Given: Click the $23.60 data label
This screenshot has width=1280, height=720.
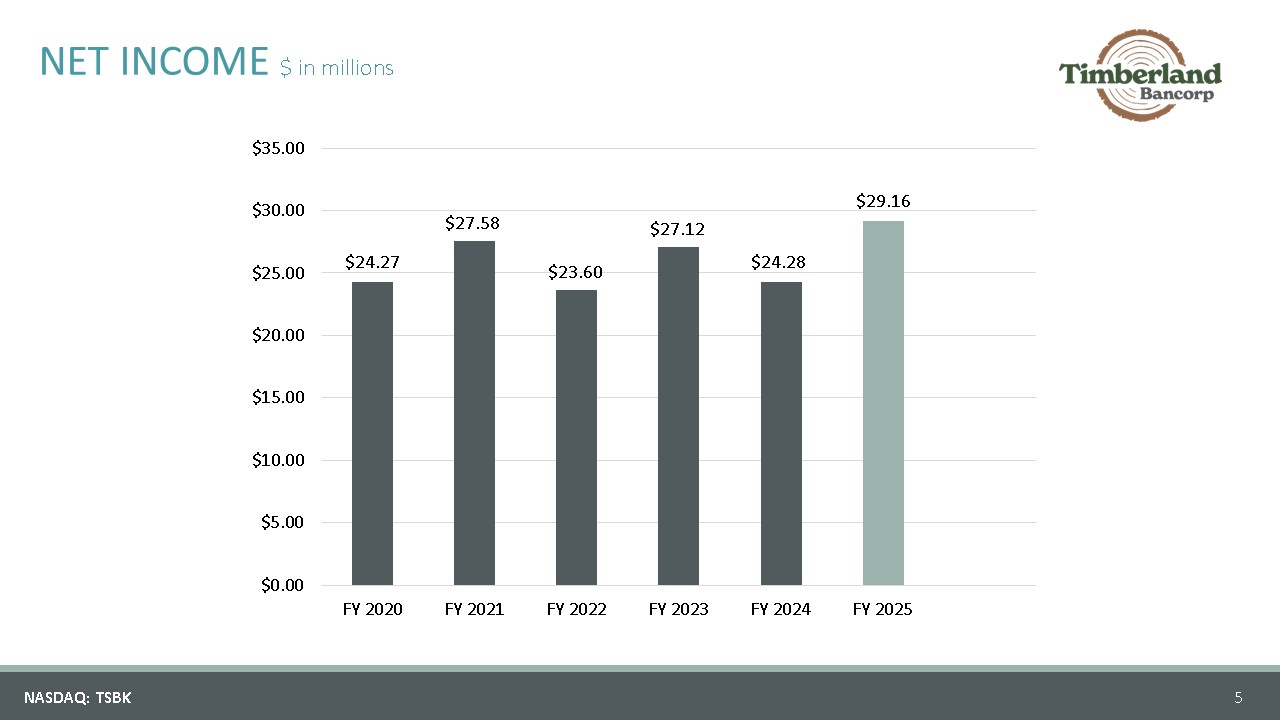Looking at the screenshot, I should [576, 272].
